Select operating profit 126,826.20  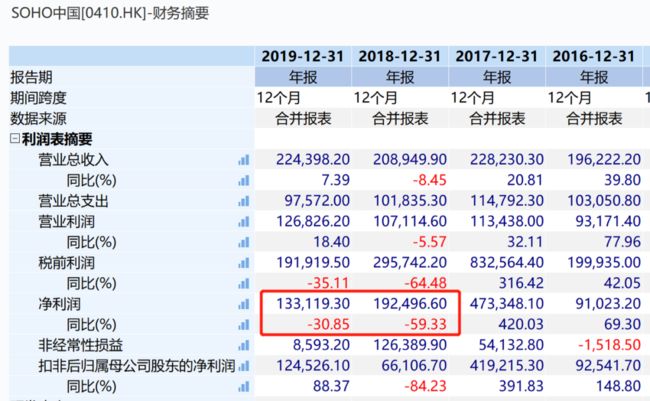click(313, 221)
